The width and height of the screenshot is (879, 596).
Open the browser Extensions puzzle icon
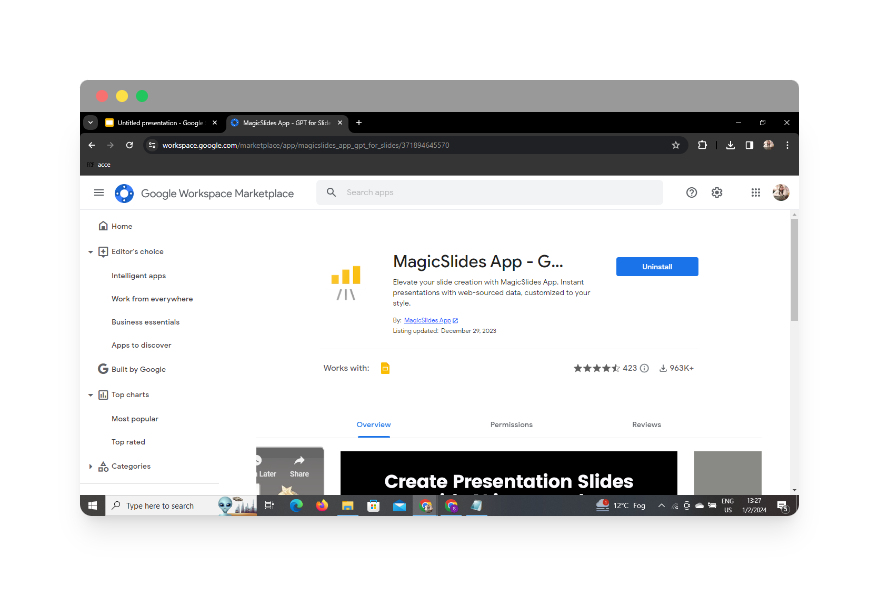[702, 145]
